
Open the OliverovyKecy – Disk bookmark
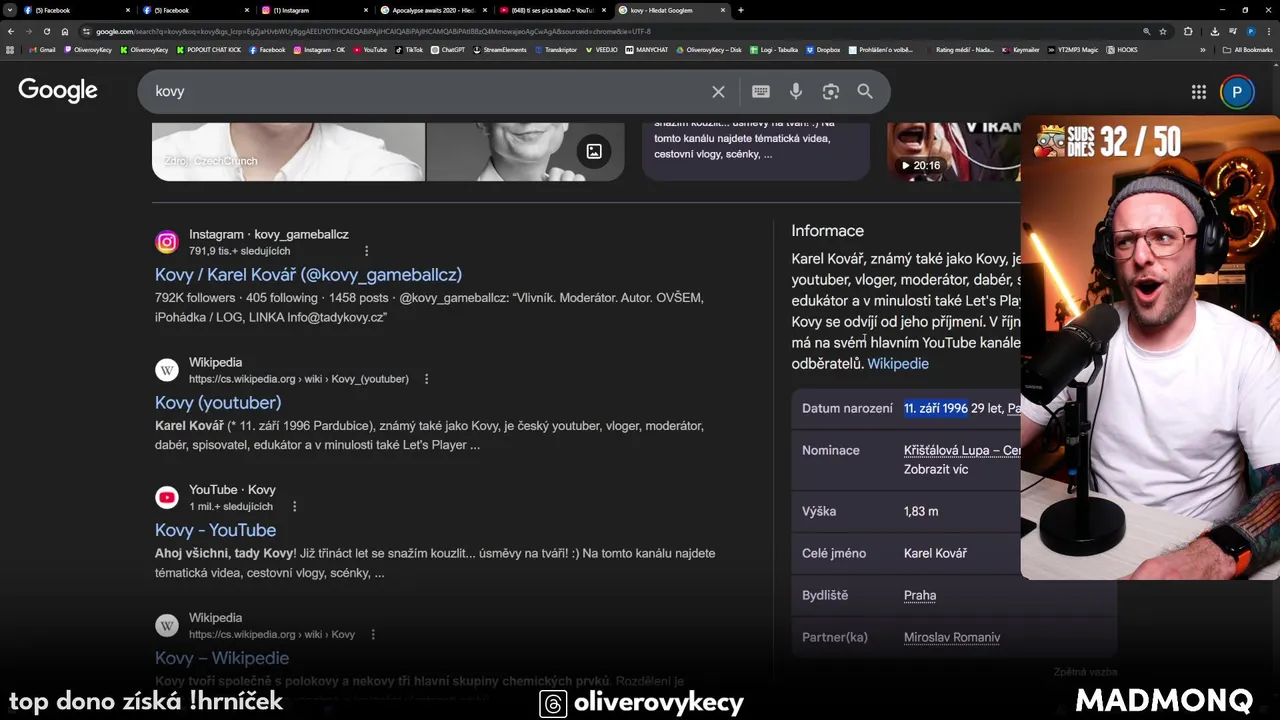tap(709, 49)
